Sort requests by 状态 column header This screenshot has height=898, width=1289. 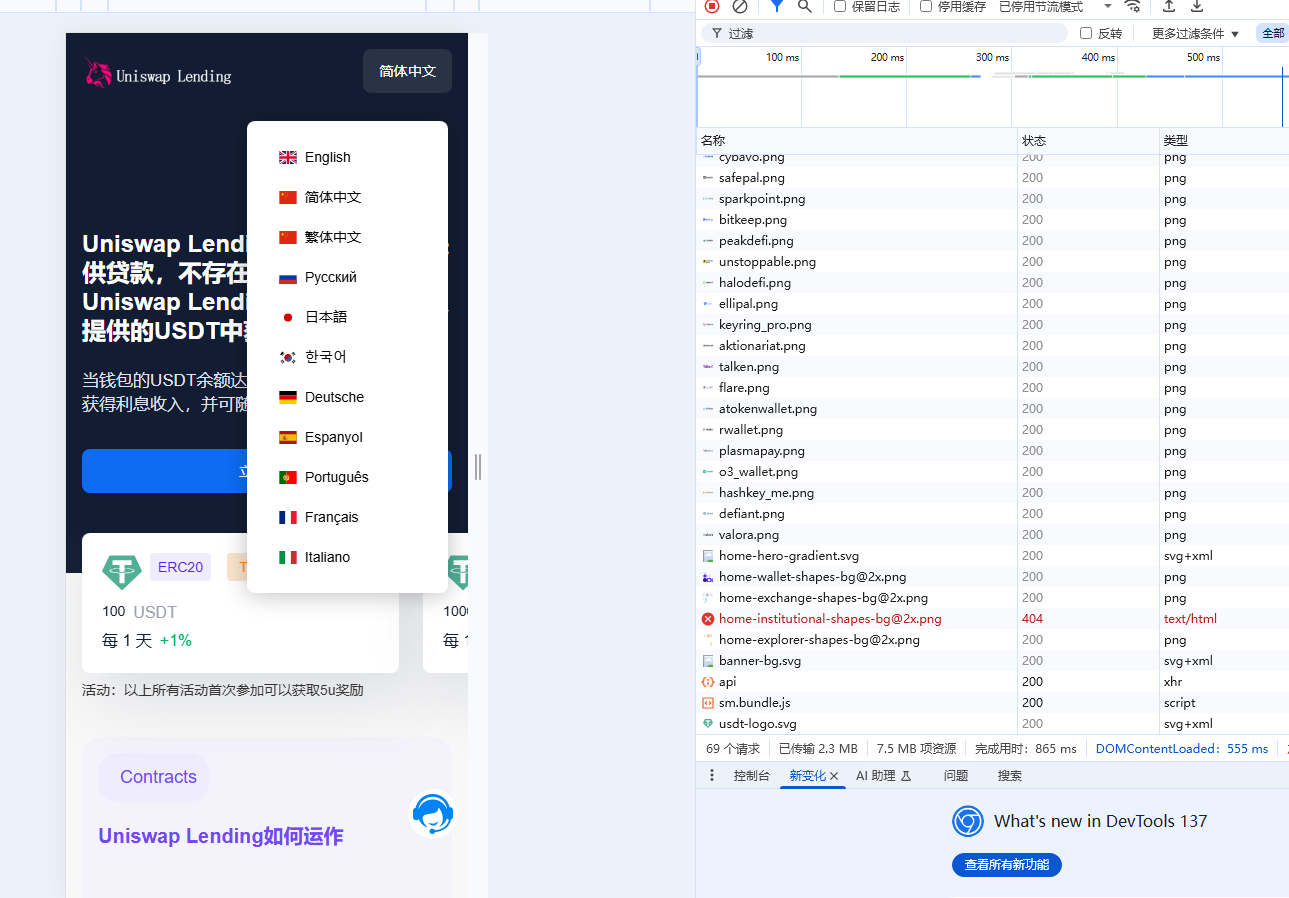point(1088,141)
